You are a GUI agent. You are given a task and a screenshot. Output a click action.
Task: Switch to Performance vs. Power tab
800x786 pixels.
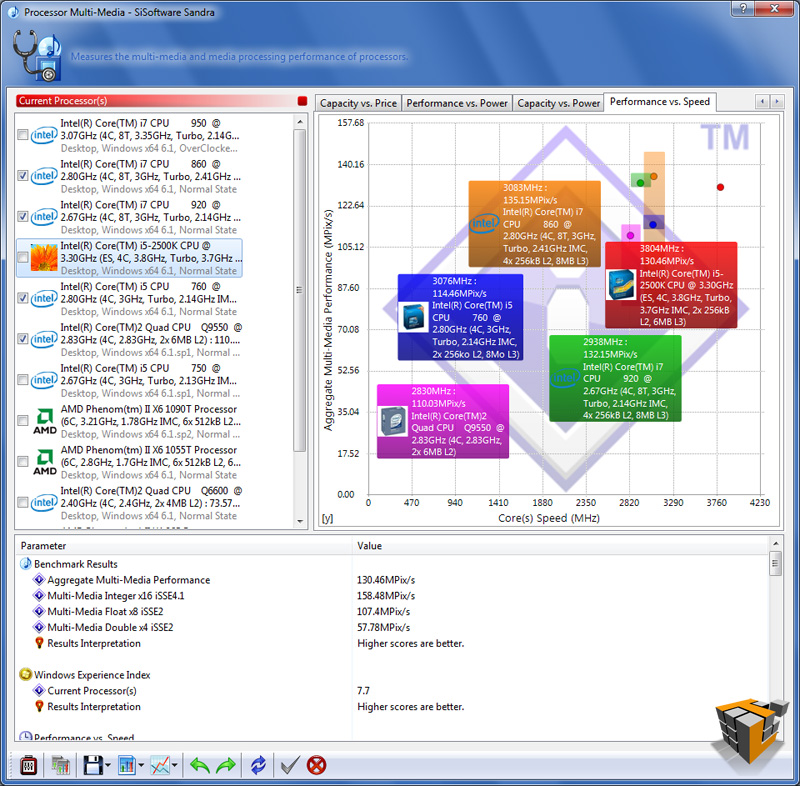457,103
